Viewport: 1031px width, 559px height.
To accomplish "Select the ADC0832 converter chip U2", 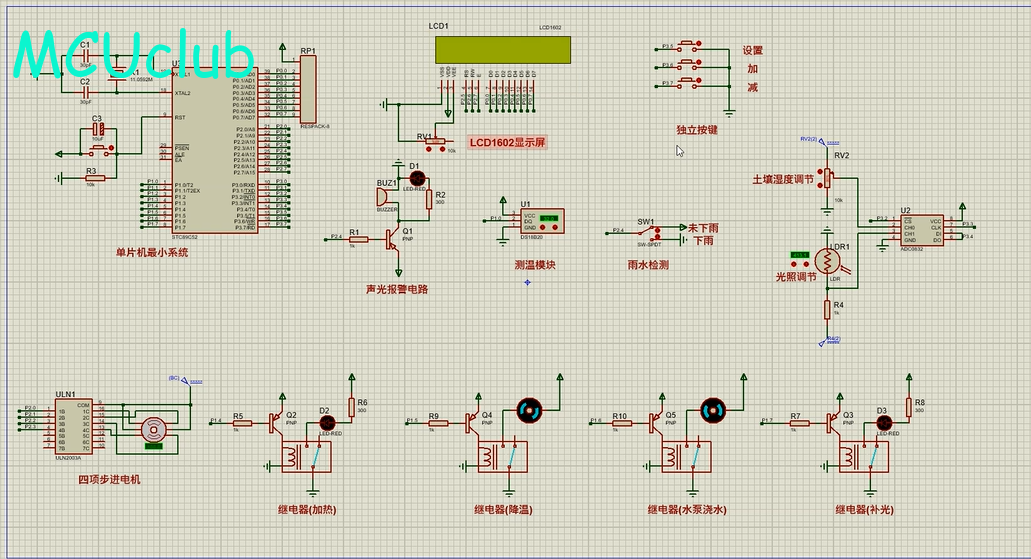I will coord(921,230).
